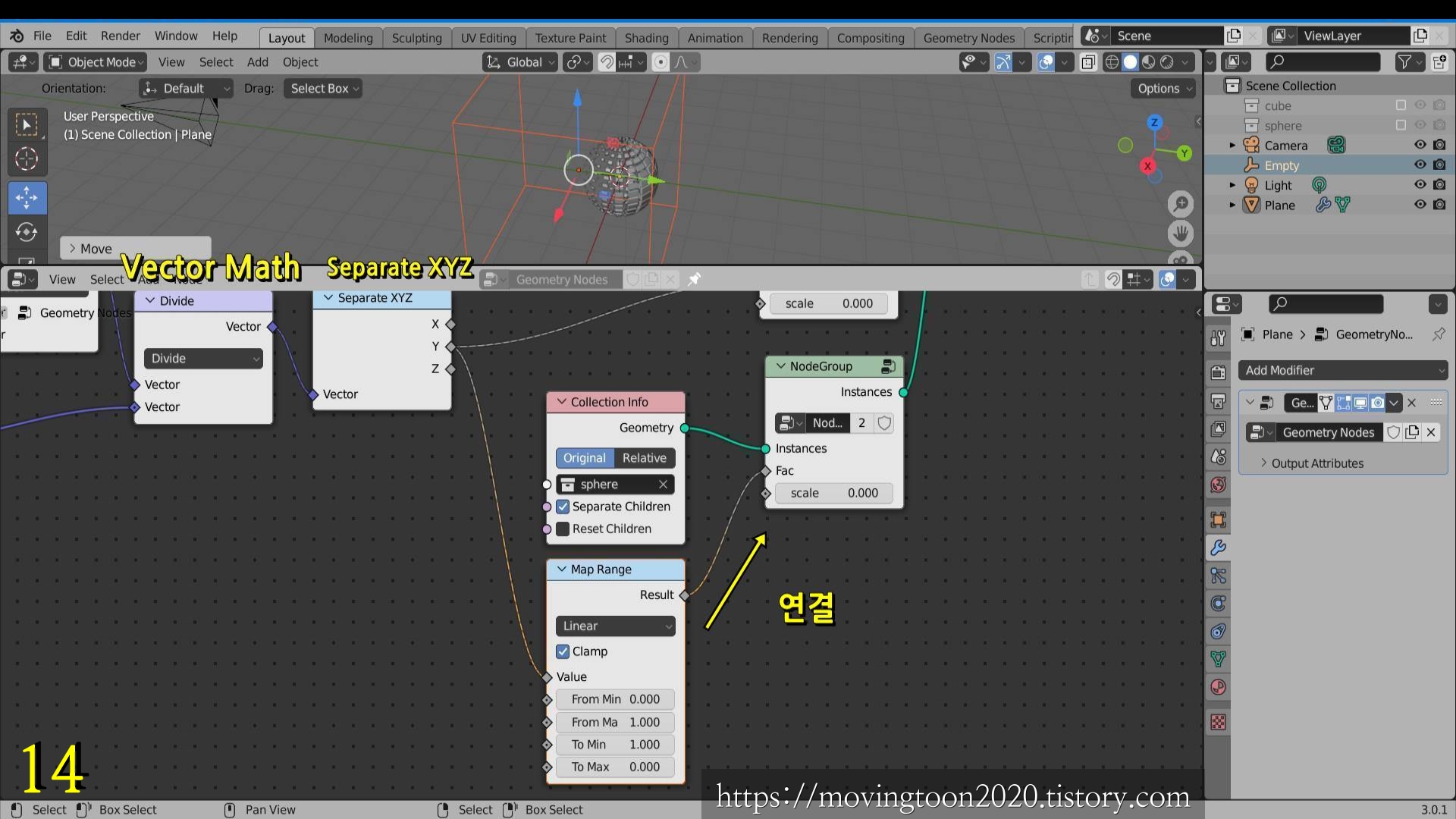Switch to Geometry Nodes workspace tab
This screenshot has width=1456, height=819.
pos(969,38)
